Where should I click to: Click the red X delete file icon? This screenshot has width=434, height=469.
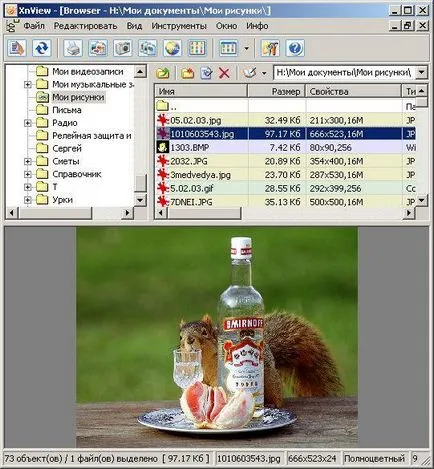coord(224,73)
